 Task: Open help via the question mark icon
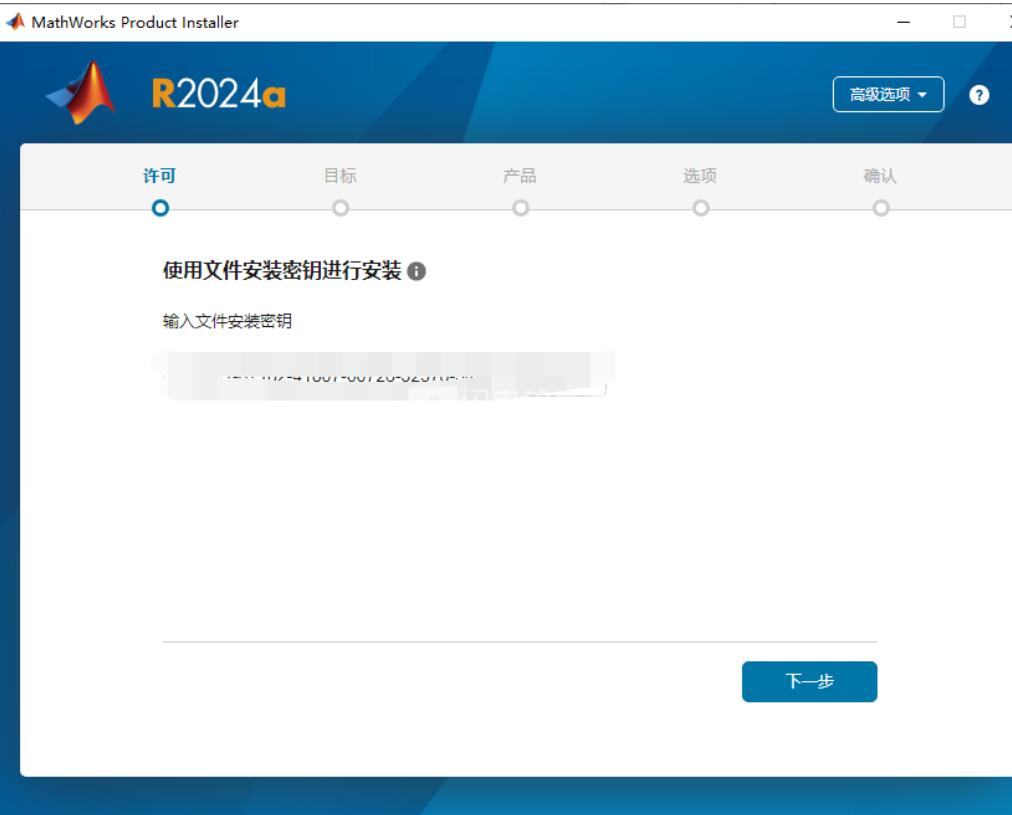977,95
